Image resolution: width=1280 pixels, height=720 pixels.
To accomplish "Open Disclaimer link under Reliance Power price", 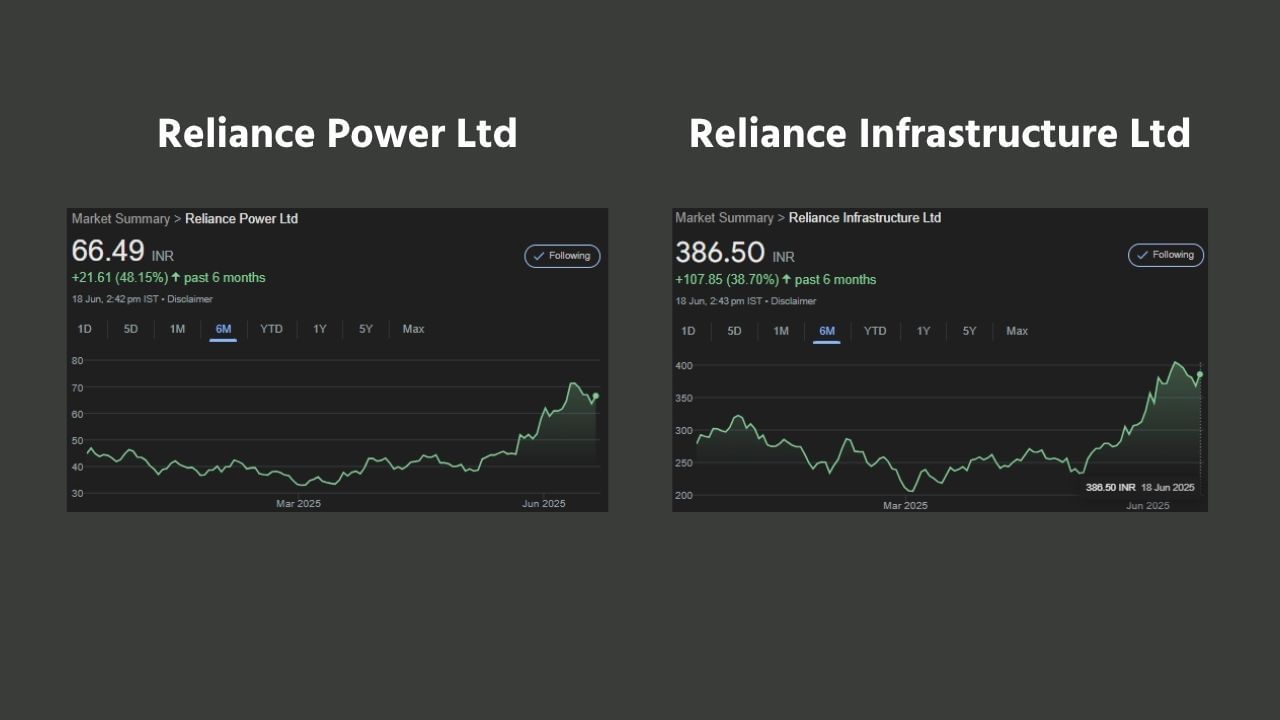I will 190,299.
